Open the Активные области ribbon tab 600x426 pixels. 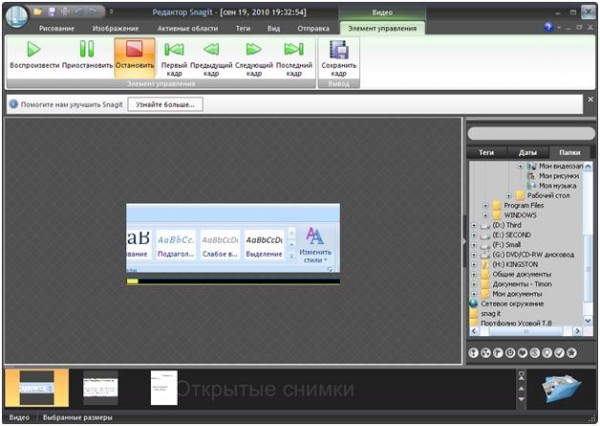188,28
